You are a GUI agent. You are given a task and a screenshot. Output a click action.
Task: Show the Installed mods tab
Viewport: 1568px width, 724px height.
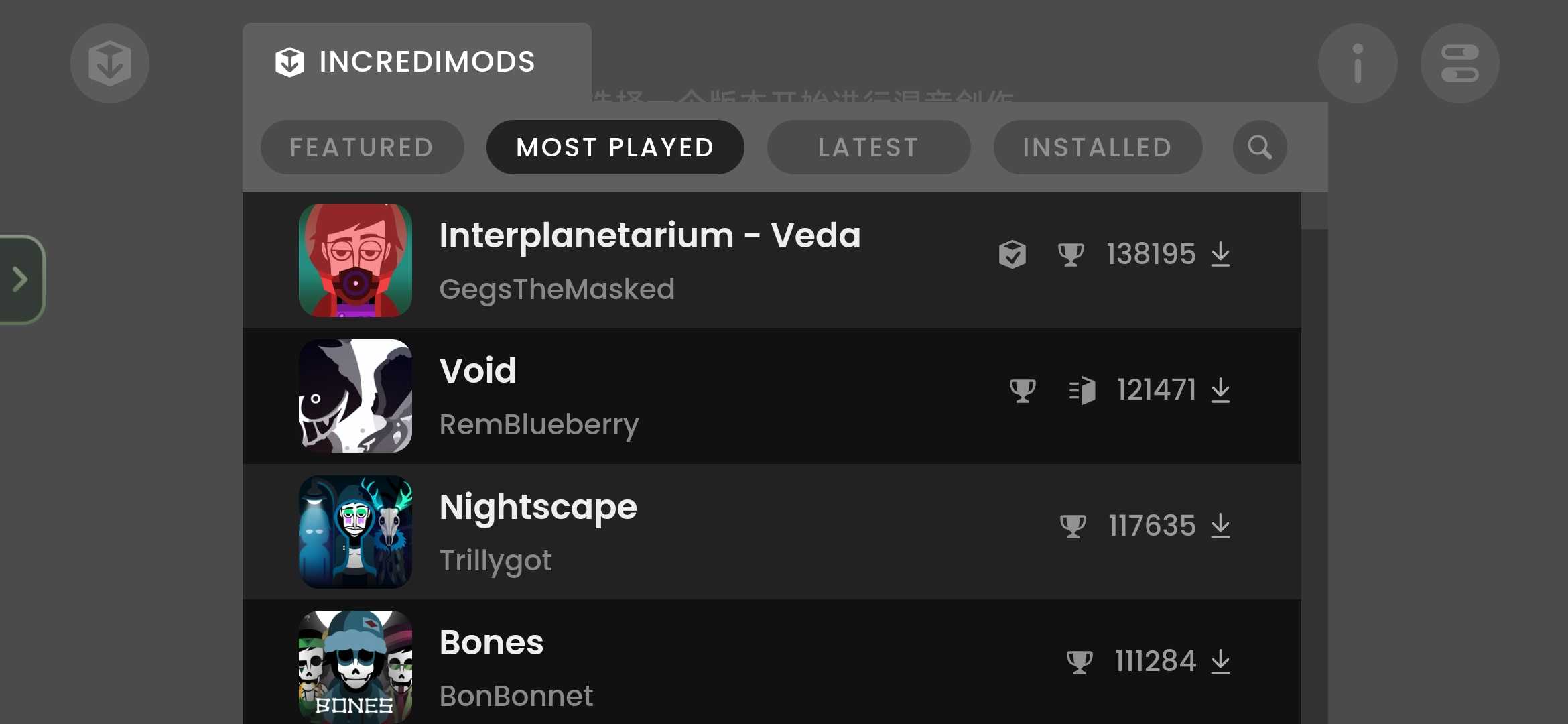1098,147
